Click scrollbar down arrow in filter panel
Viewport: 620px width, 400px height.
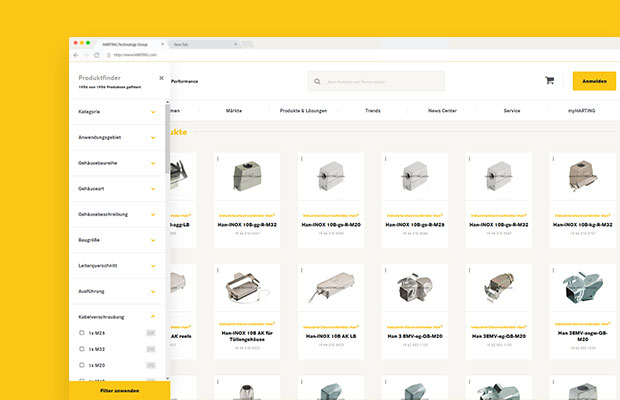(x=168, y=378)
